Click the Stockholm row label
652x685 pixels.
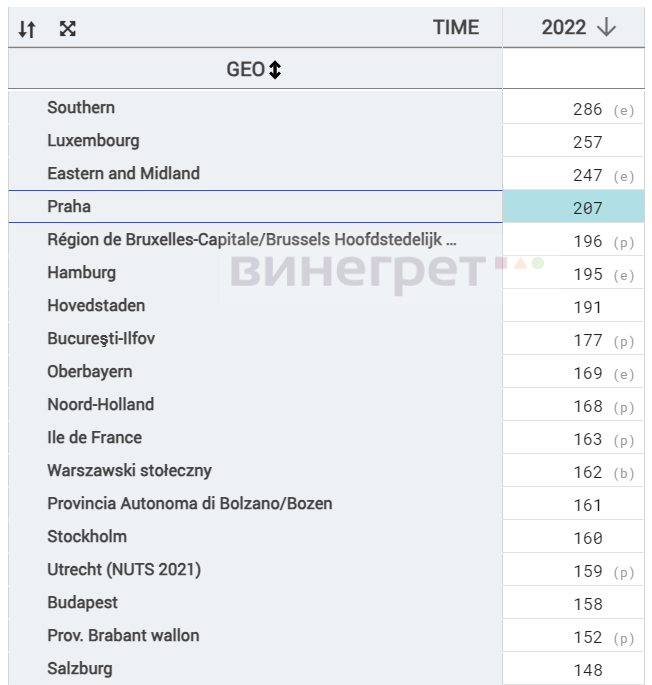pos(87,536)
